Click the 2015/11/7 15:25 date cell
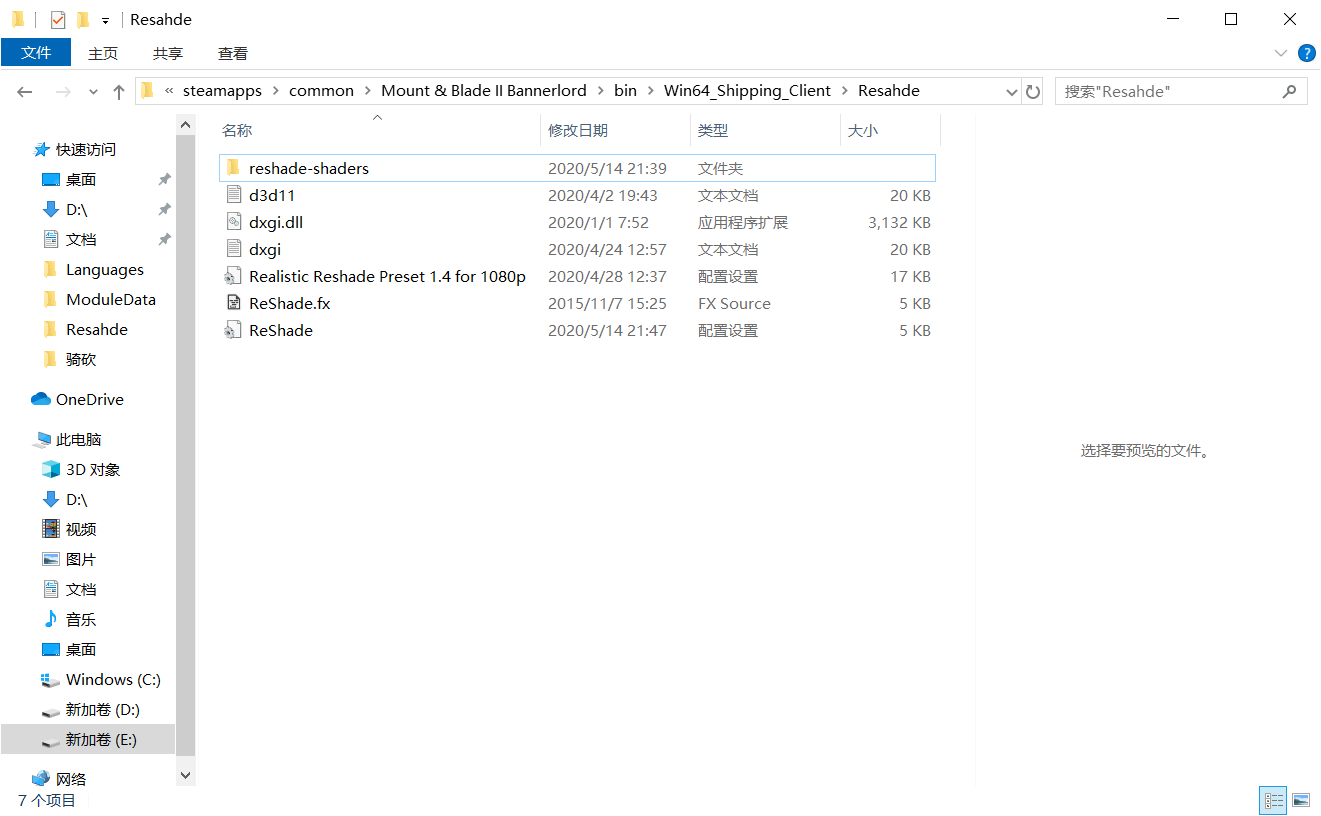Image resolution: width=1321 pixels, height=816 pixels. click(x=607, y=303)
